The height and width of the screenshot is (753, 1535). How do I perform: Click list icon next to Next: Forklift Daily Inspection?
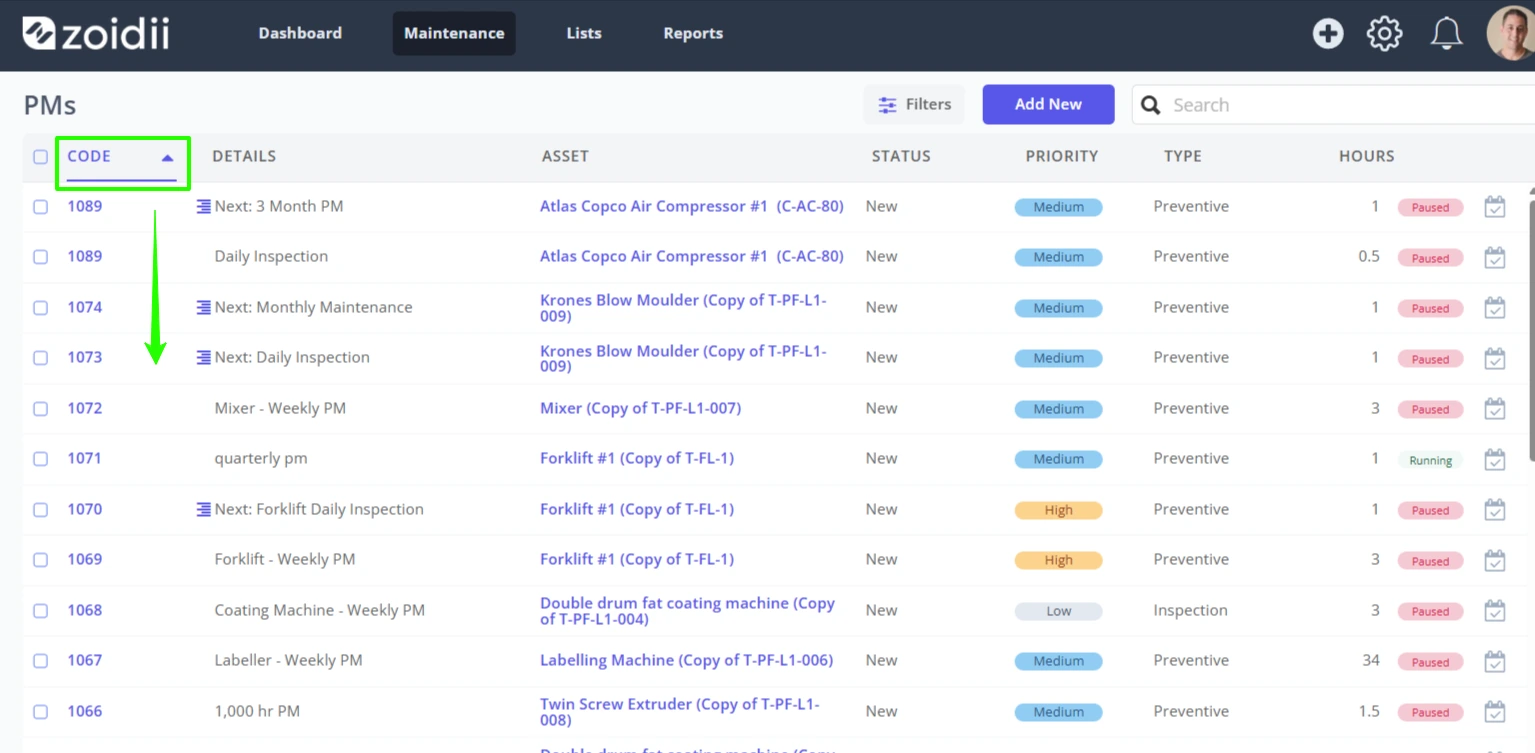point(203,509)
